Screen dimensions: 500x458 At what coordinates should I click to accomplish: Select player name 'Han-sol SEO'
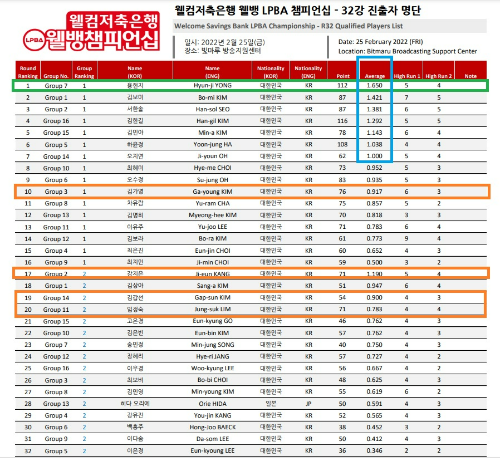212,109
